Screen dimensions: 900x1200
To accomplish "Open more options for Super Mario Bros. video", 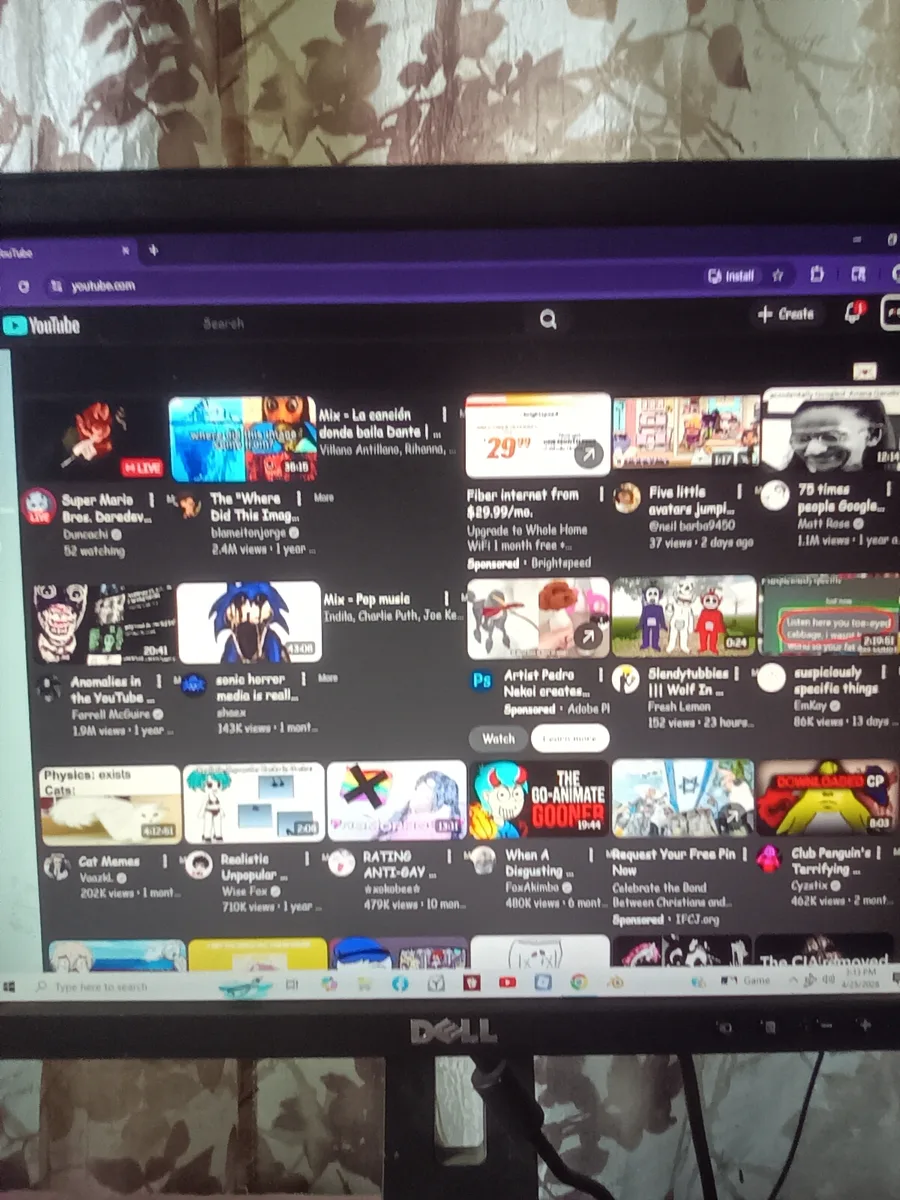I will (152, 499).
